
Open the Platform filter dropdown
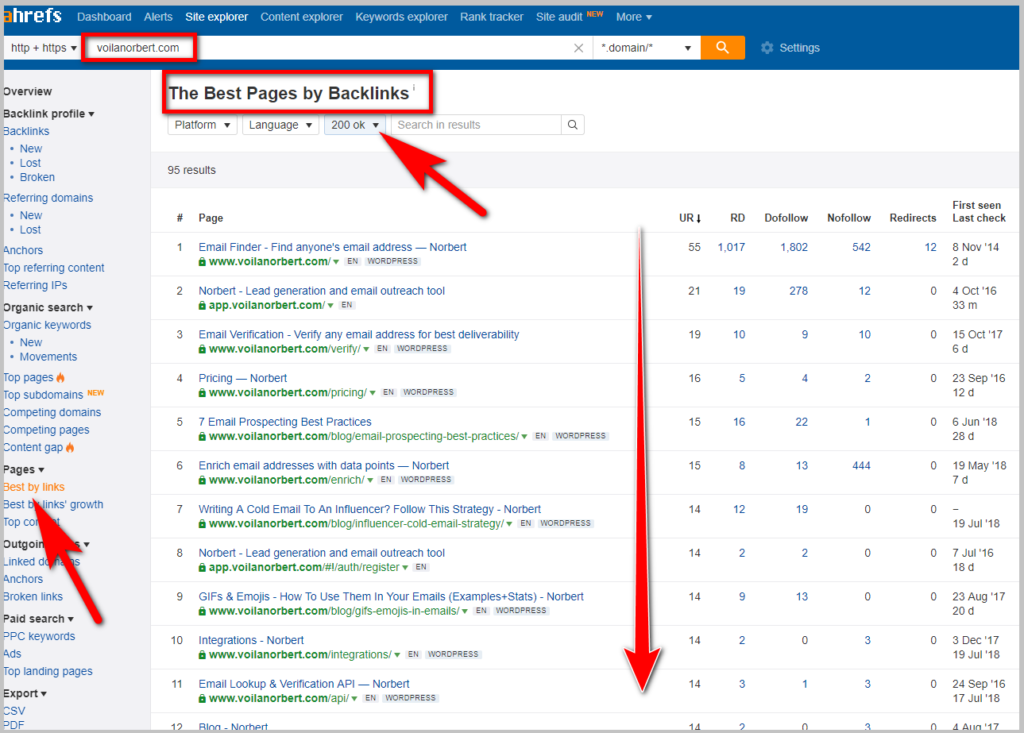tap(202, 125)
